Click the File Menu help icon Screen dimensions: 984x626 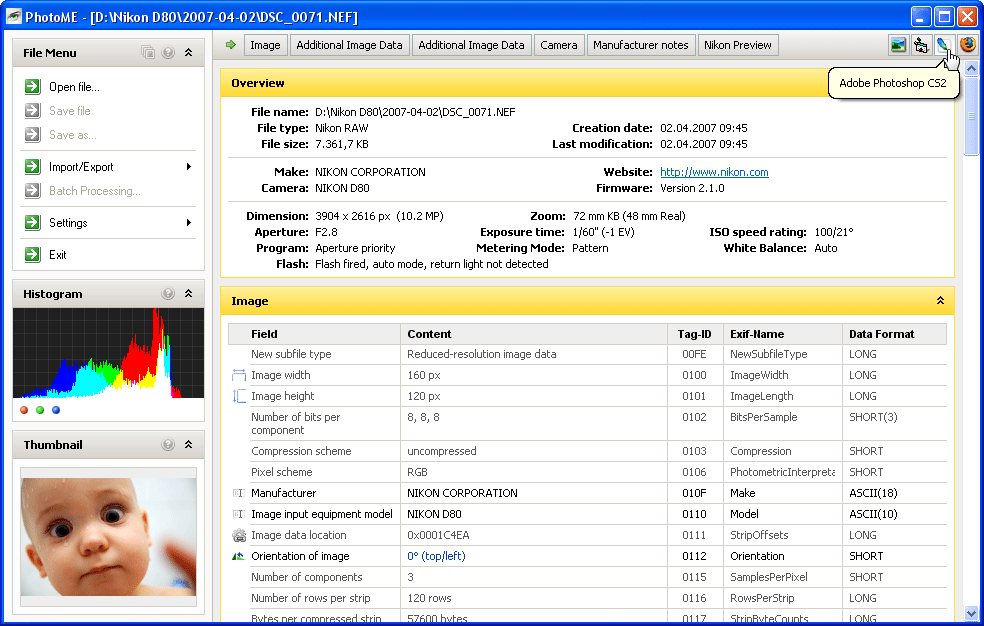tap(168, 53)
